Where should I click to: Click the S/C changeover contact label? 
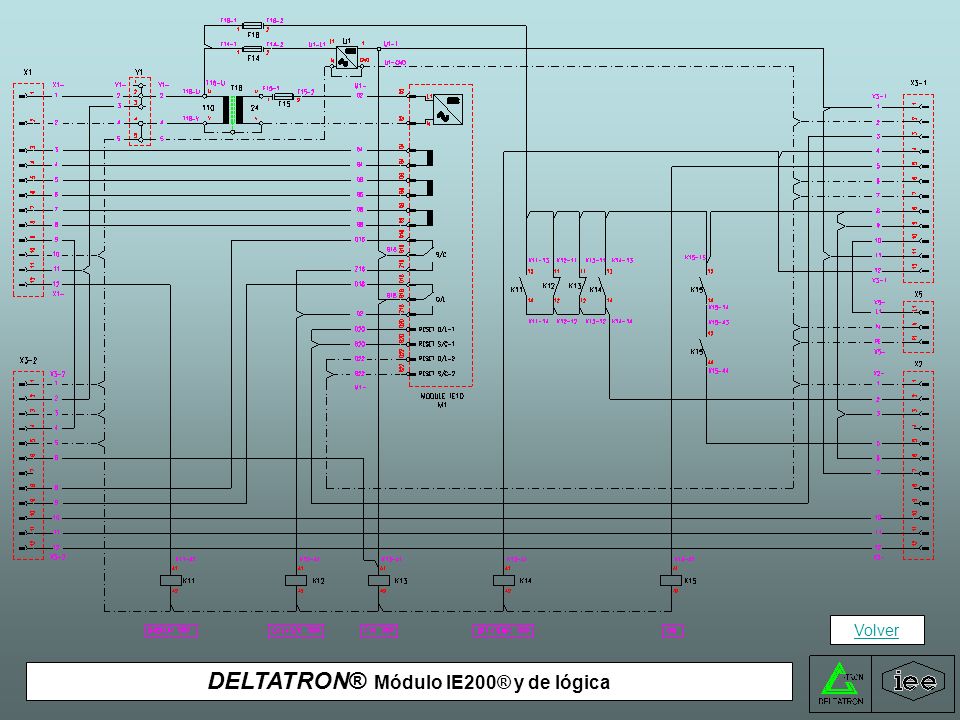[x=440, y=254]
